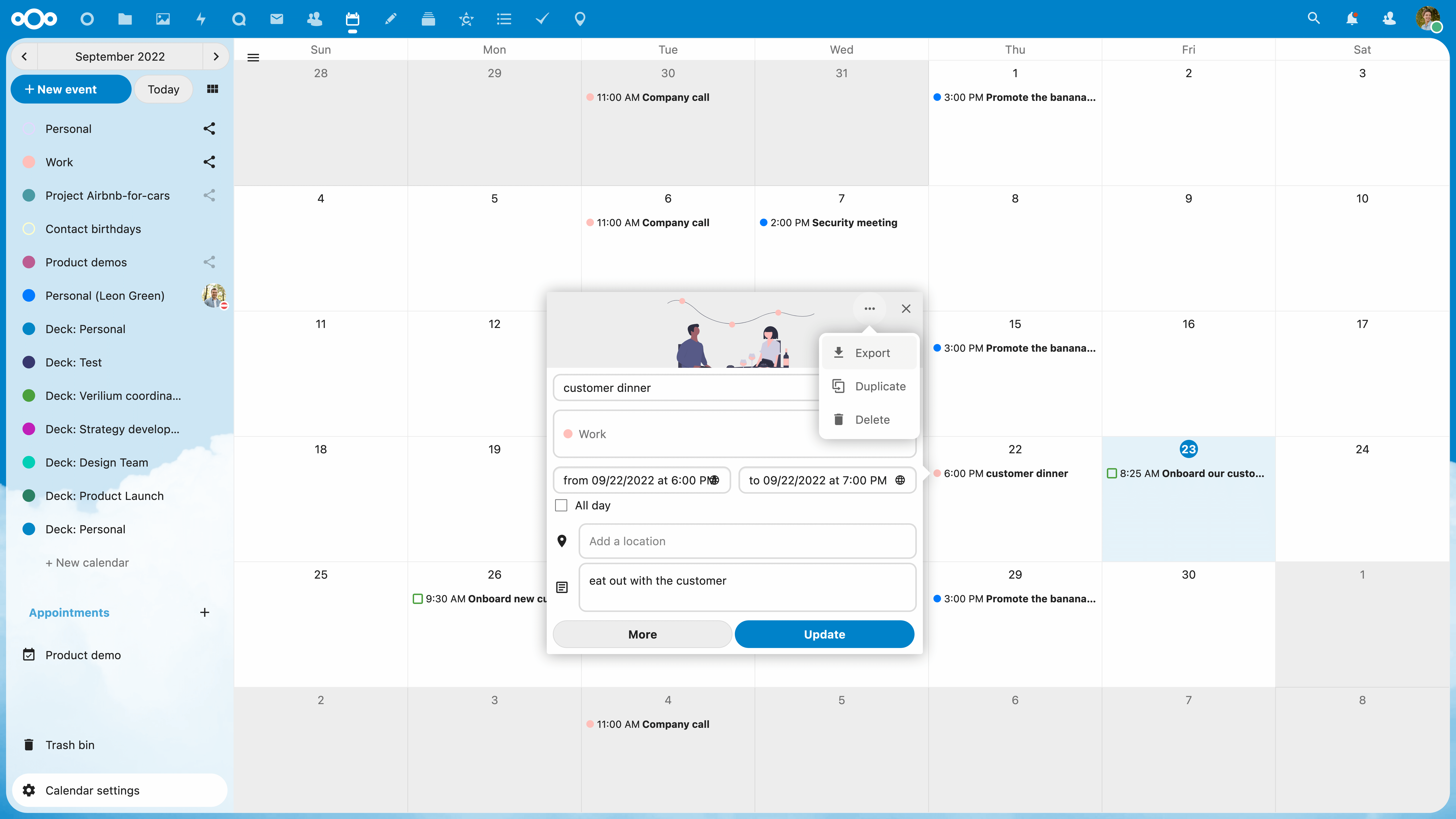Open the user avatar menu
Viewport: 1456px width, 819px height.
click(1428, 19)
